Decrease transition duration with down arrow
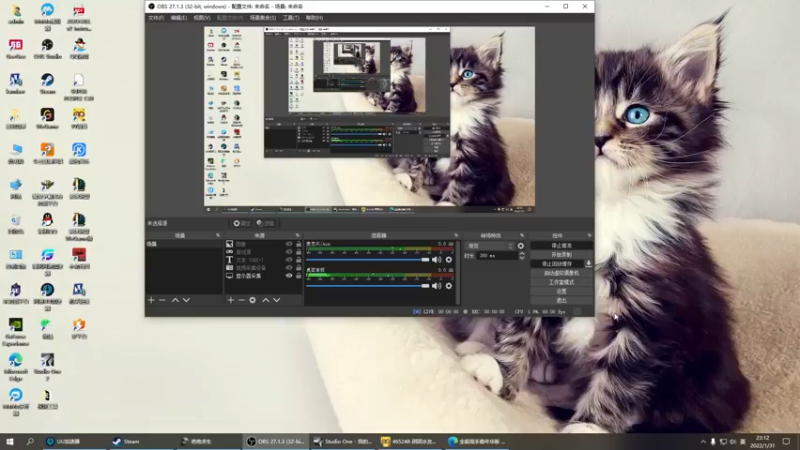Screen dimensions: 800x450 coord(521,258)
